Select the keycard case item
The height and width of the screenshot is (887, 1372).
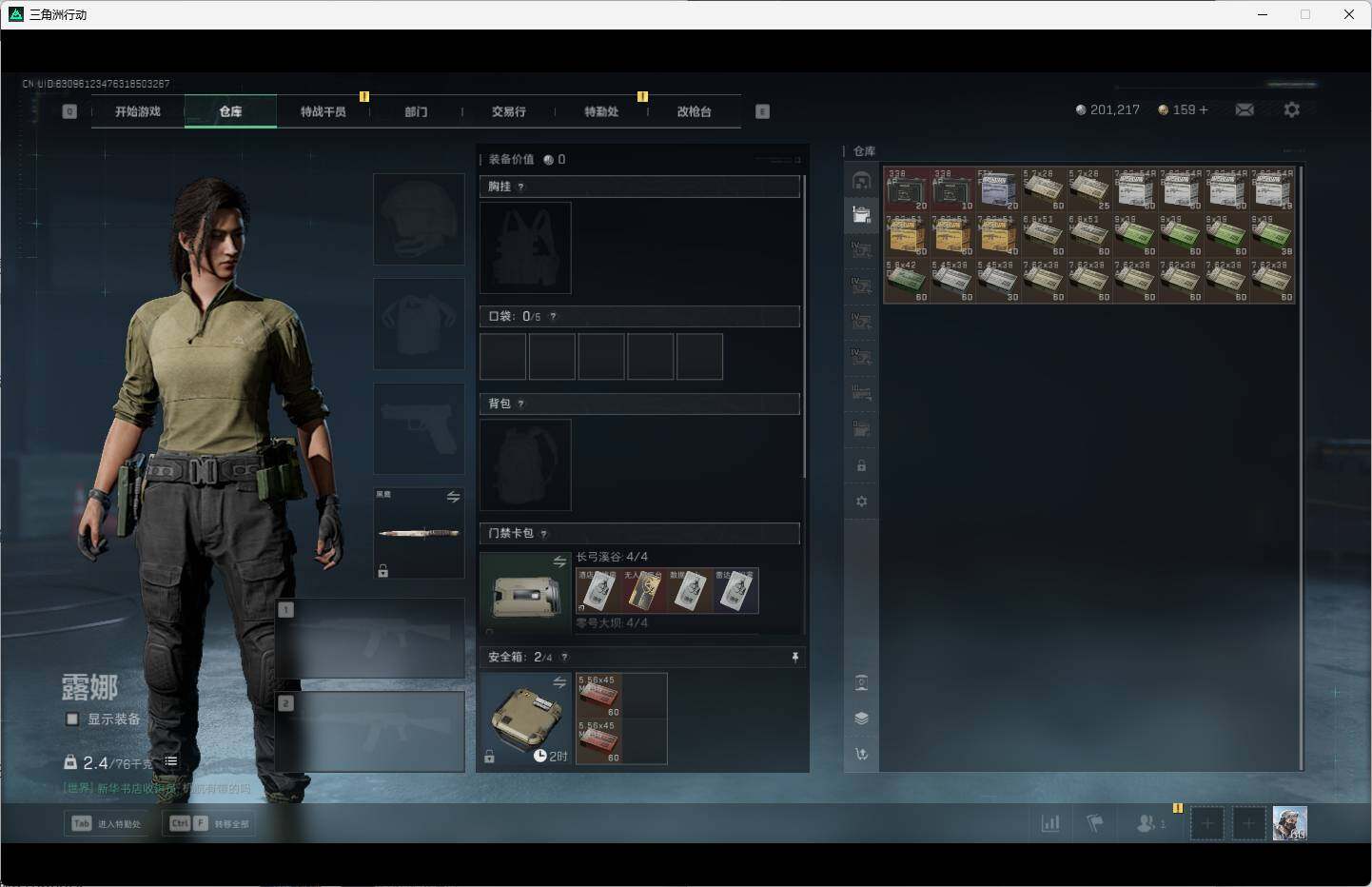(525, 594)
